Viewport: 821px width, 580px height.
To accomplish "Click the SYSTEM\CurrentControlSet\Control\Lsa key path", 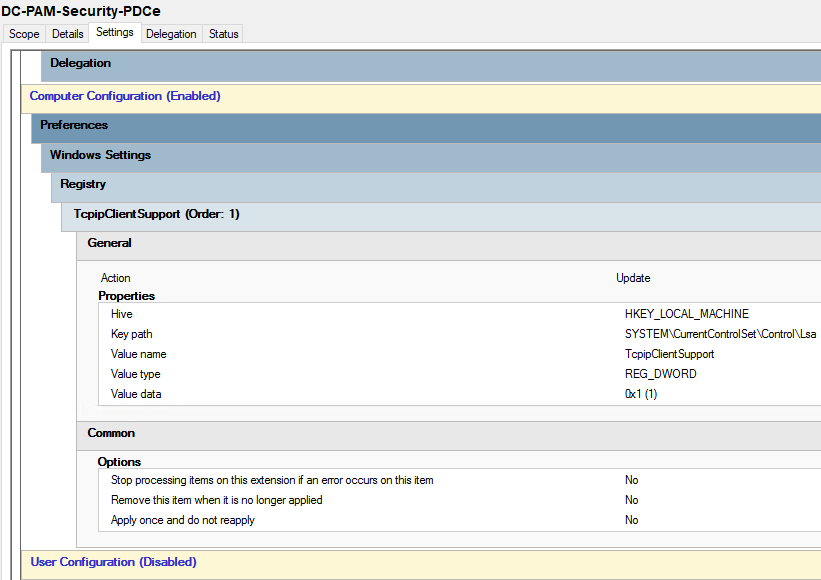I will (720, 334).
